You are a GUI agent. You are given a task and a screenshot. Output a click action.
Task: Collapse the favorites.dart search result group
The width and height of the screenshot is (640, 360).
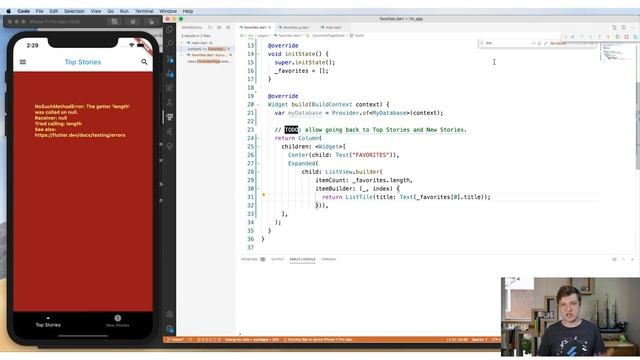tap(182, 55)
